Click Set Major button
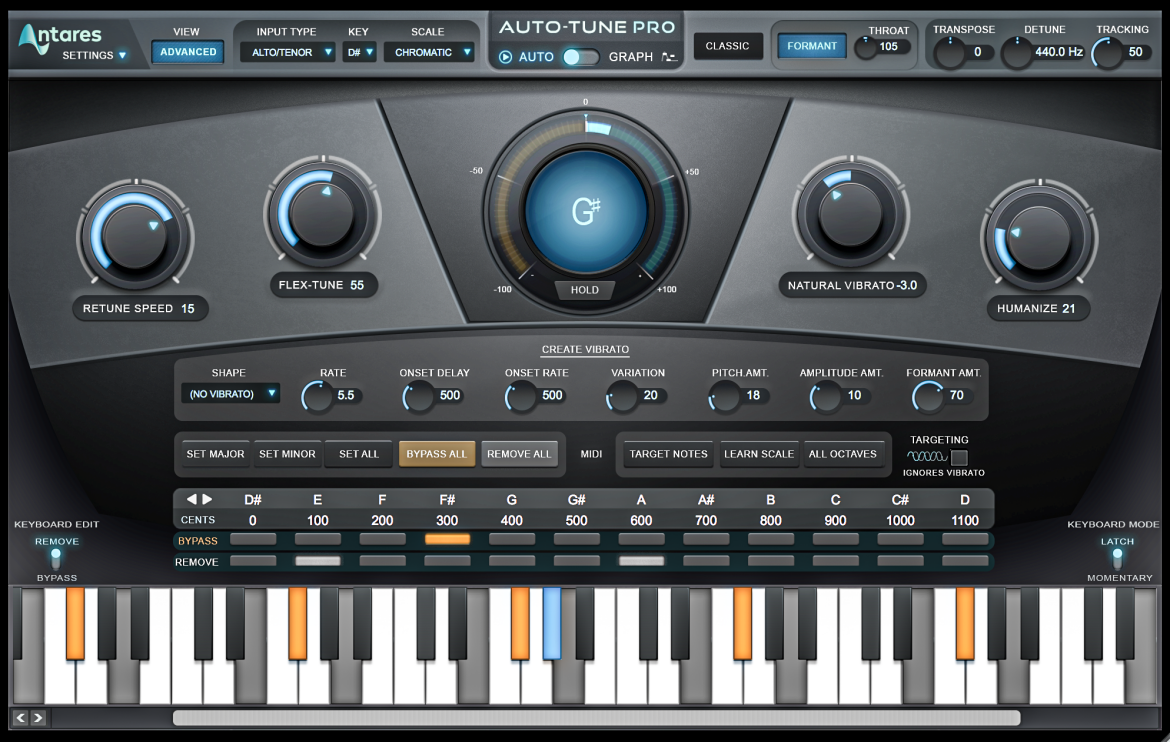Image resolution: width=1170 pixels, height=742 pixels. pos(216,454)
